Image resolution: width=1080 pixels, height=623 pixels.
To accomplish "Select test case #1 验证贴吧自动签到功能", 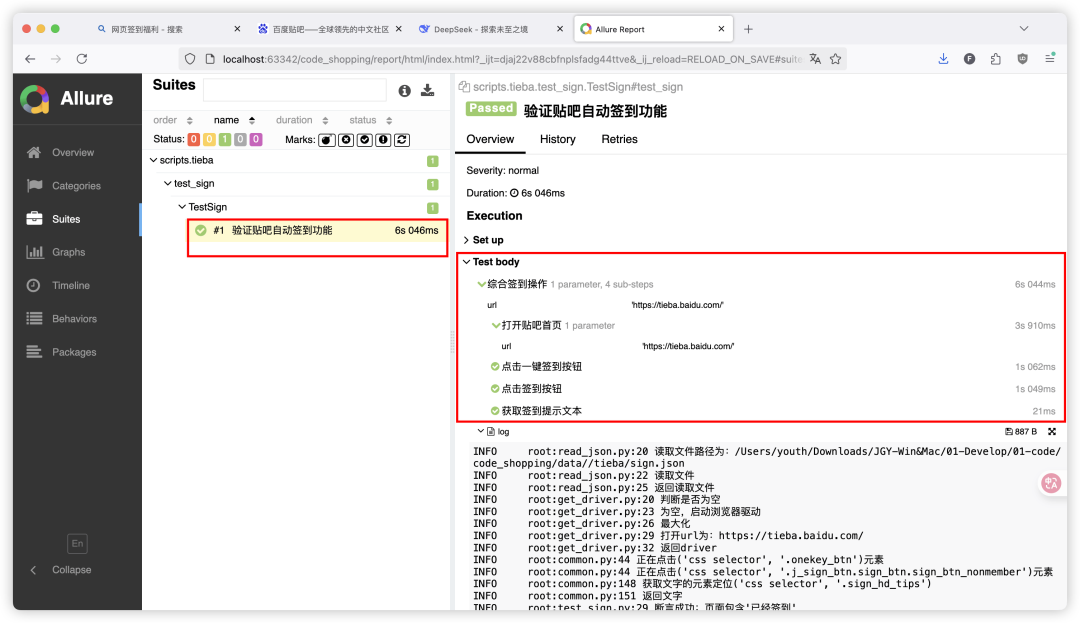I will 317,231.
